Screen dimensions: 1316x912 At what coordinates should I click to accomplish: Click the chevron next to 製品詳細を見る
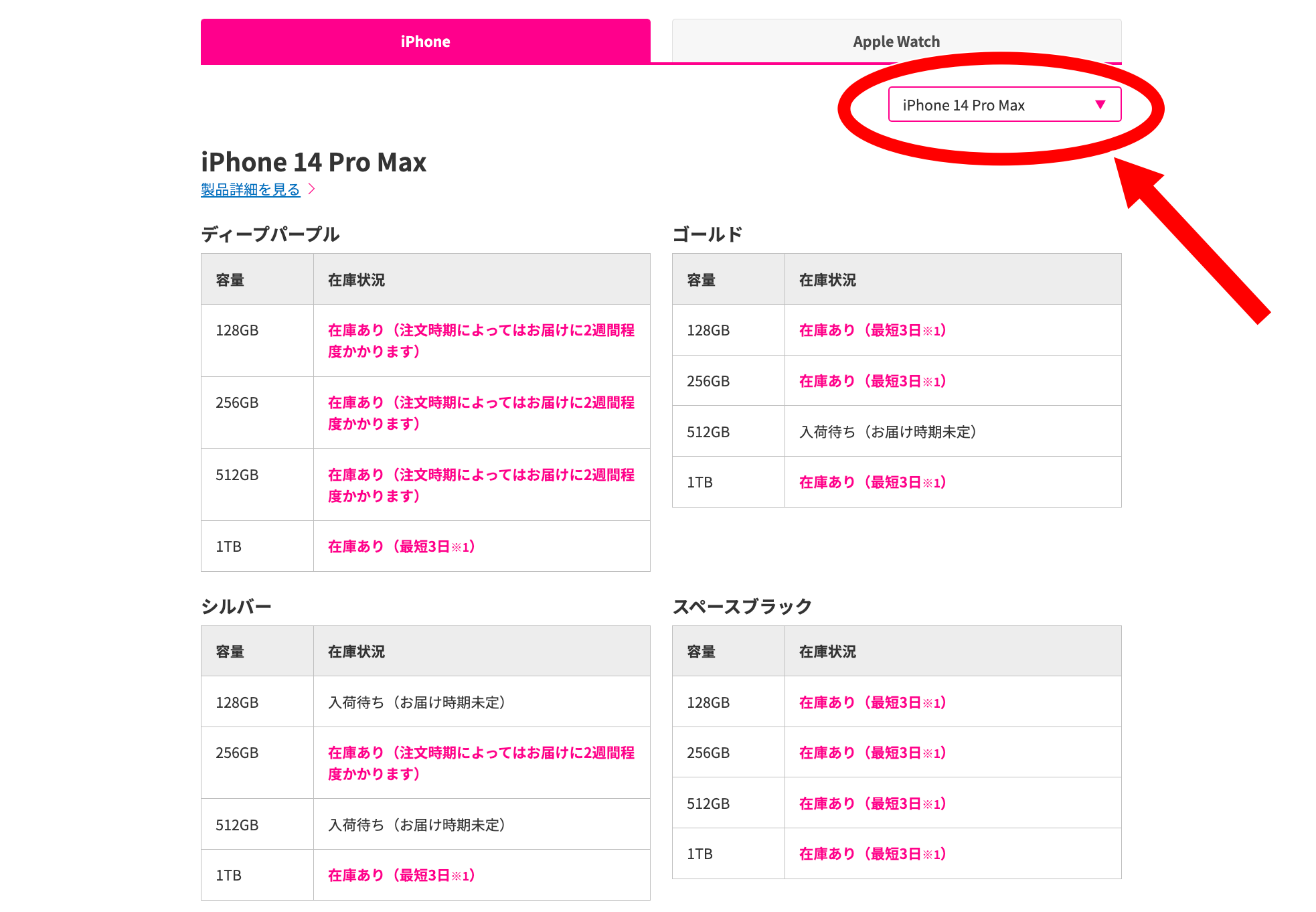pyautogui.click(x=311, y=189)
